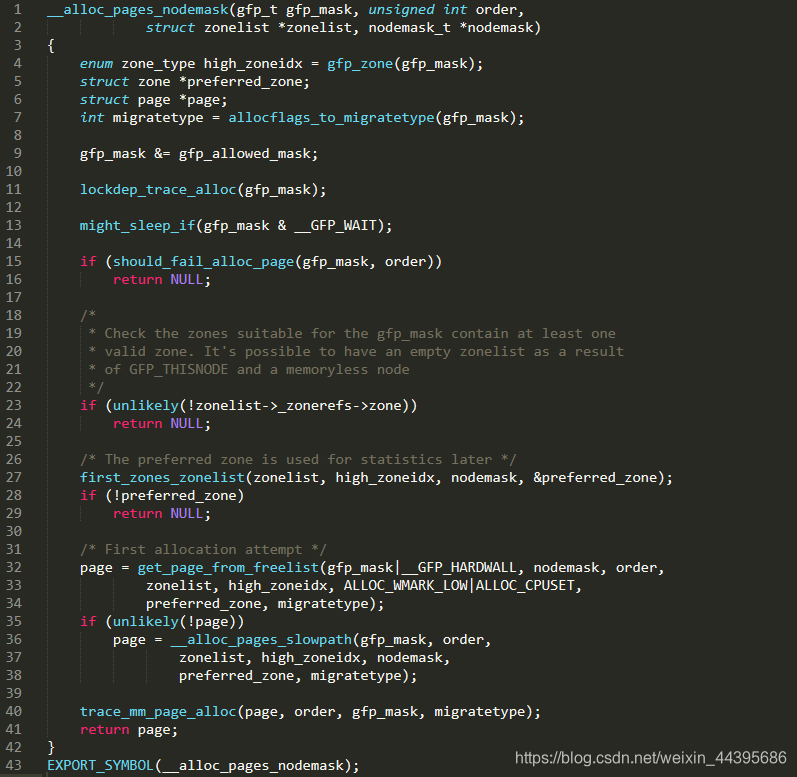Click gfp_allowed_mask on line 9
The height and width of the screenshot is (777, 797).
pos(245,153)
